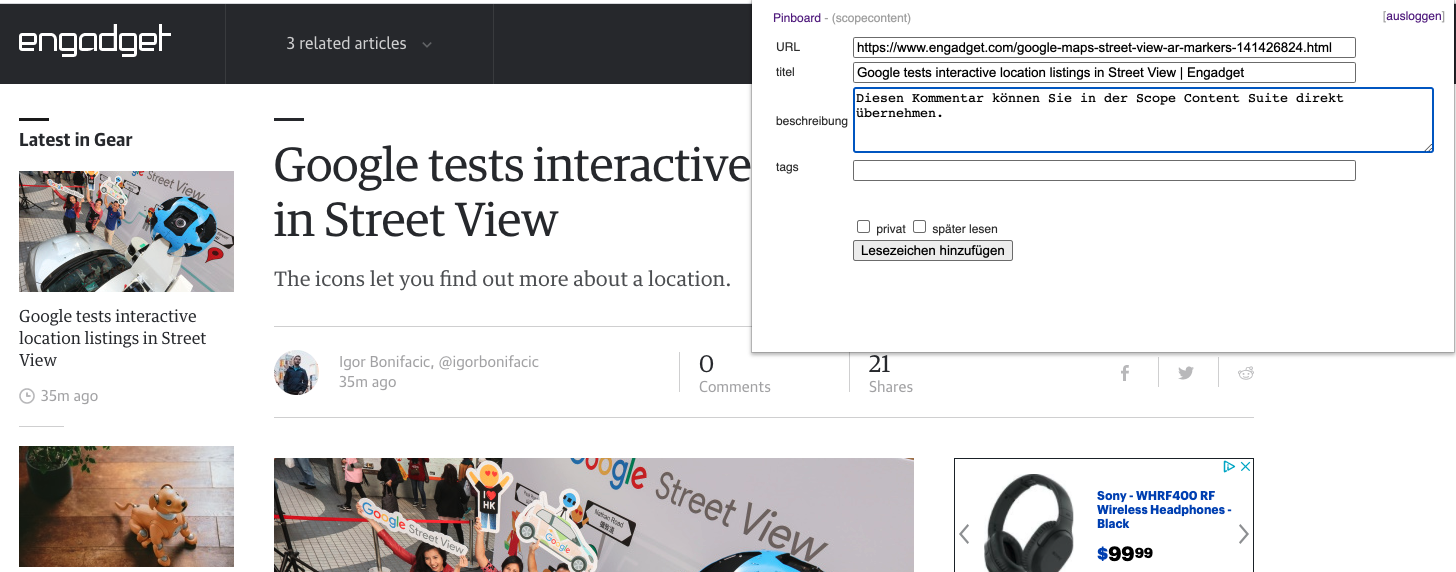The height and width of the screenshot is (572, 1456).
Task: Share article on Facebook icon
Action: point(1125,373)
